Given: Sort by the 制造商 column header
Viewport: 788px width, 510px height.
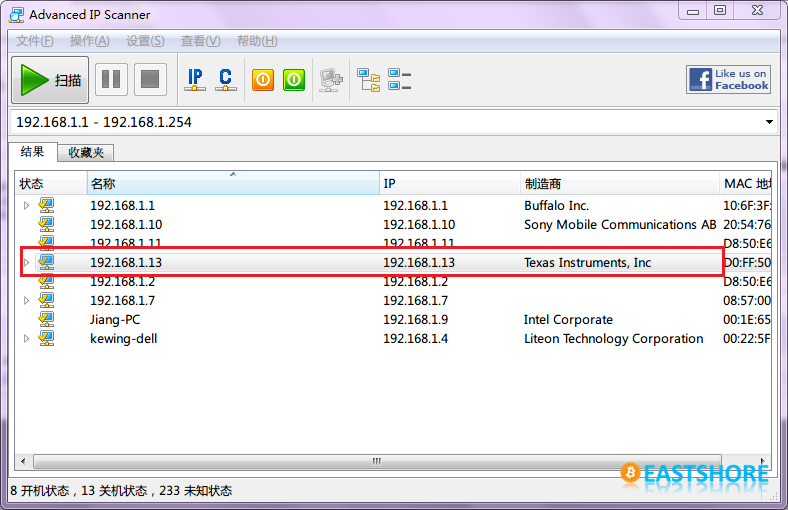Looking at the screenshot, I should coord(620,183).
